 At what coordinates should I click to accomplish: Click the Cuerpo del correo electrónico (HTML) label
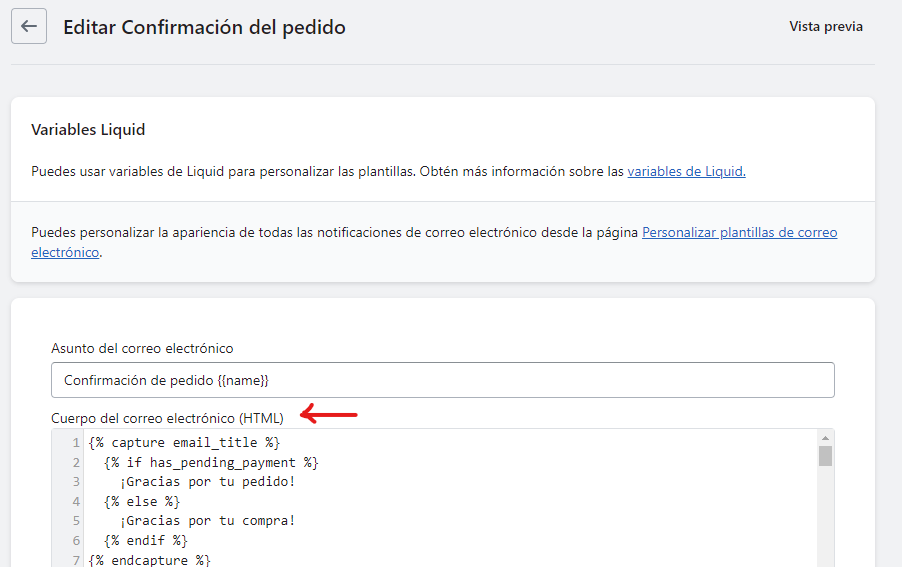point(167,417)
